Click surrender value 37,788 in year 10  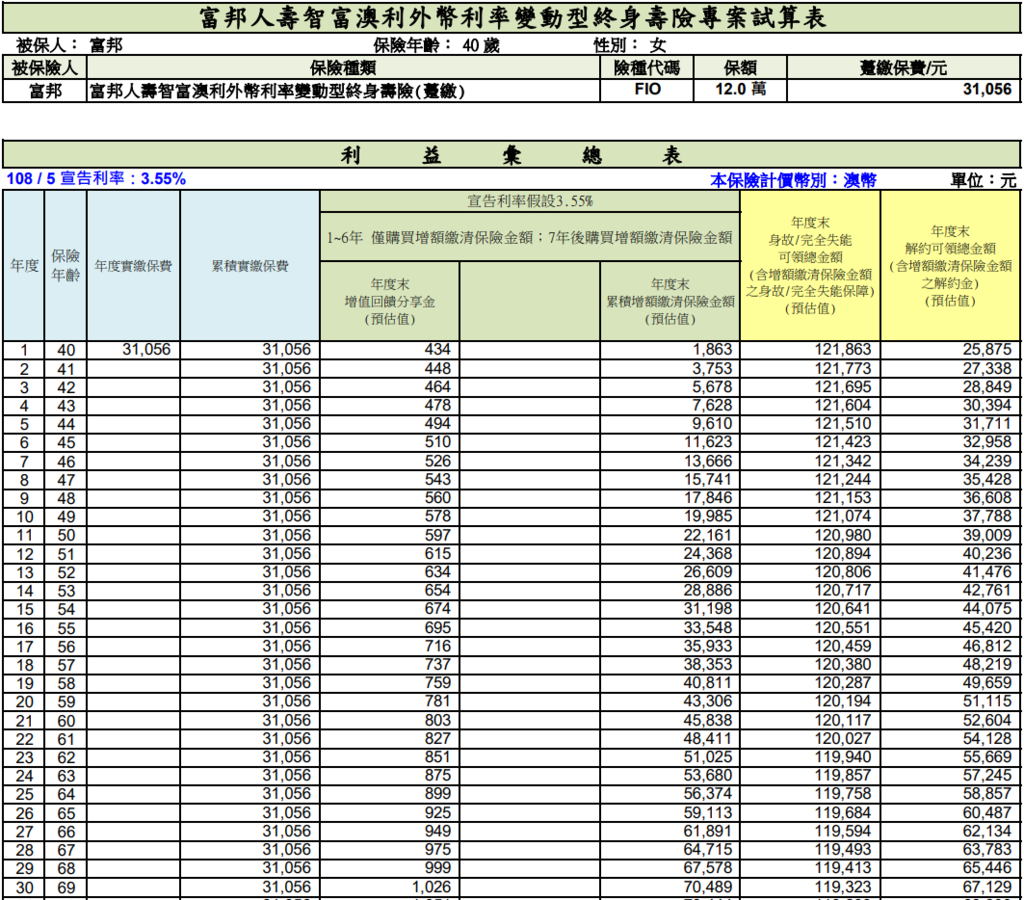click(987, 516)
